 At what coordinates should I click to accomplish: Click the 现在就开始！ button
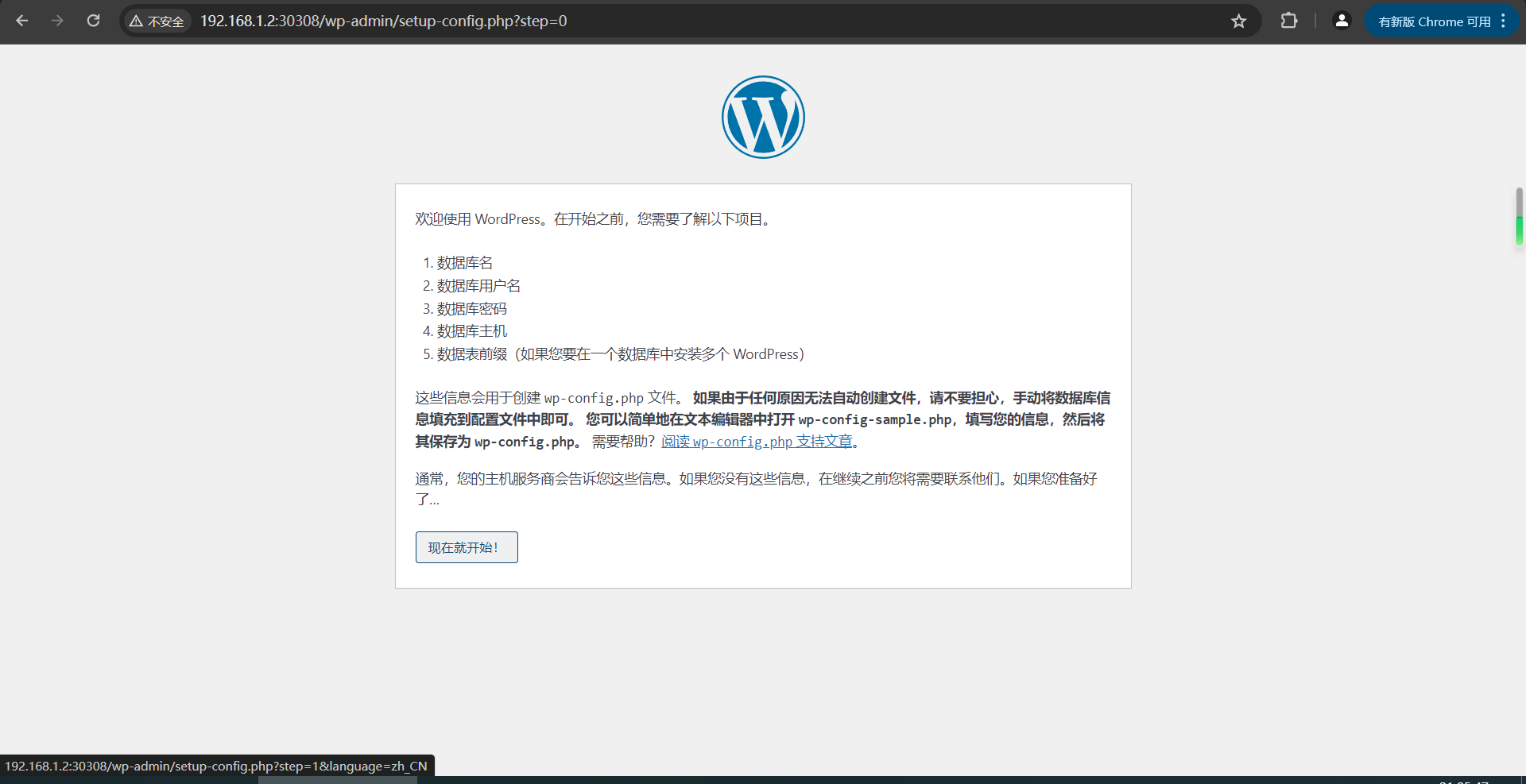click(x=467, y=547)
